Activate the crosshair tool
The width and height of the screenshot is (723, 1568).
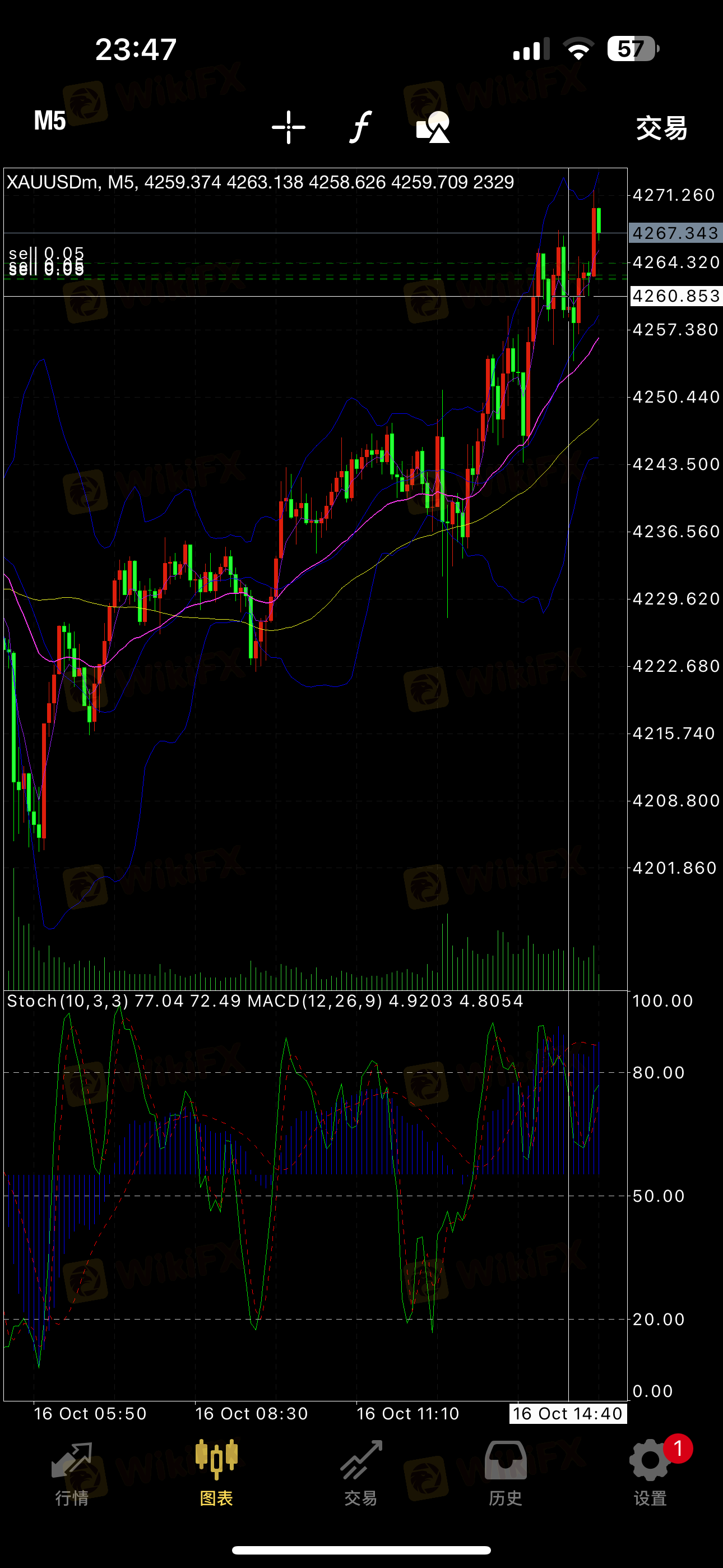(289, 127)
